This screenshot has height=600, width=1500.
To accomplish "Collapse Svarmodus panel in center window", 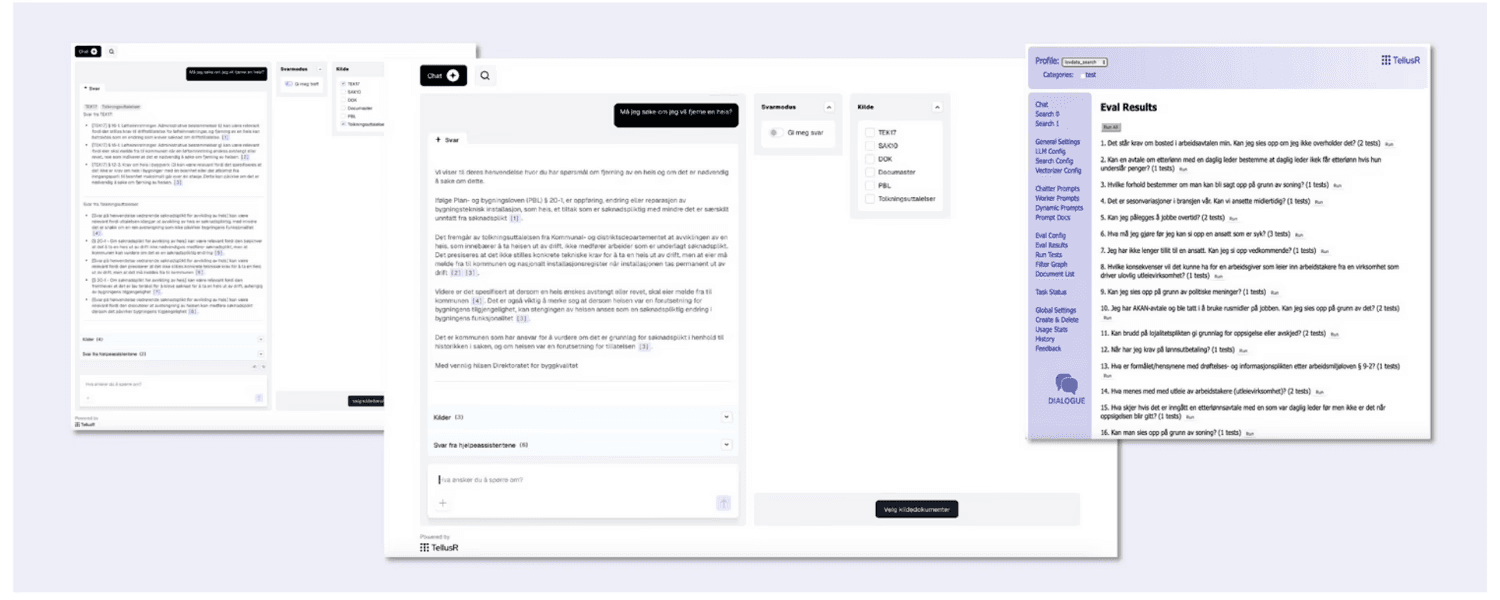I will click(x=828, y=106).
